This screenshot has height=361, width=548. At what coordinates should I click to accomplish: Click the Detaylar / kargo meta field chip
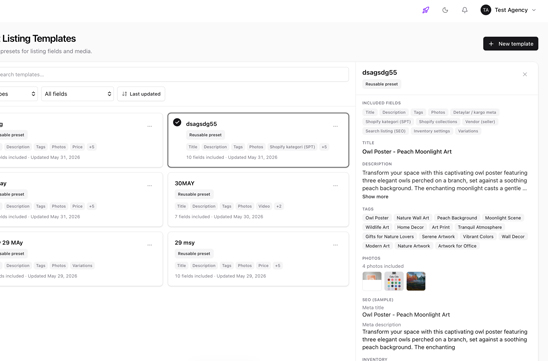click(x=475, y=112)
